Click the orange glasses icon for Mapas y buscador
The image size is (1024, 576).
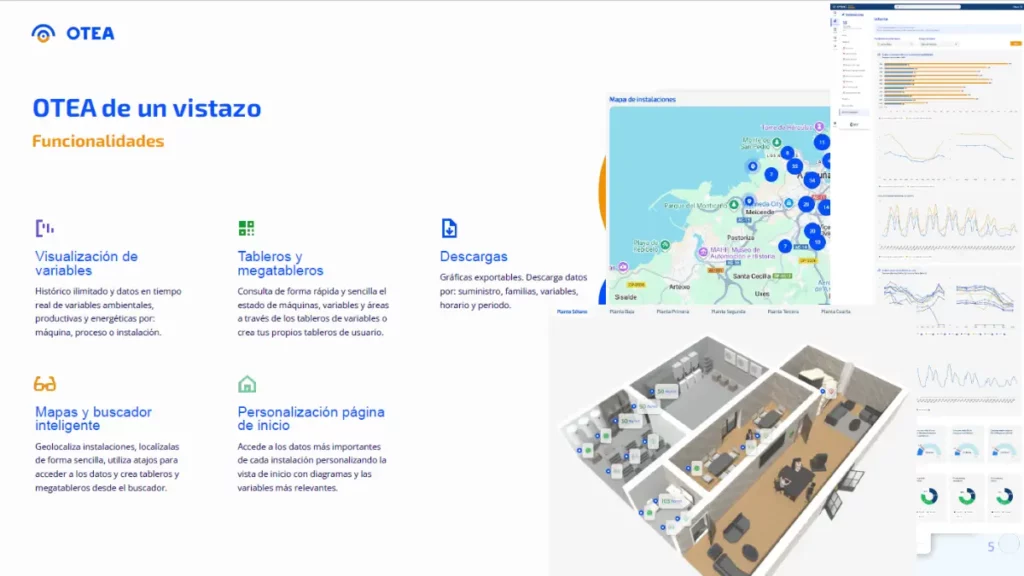[x=45, y=384]
